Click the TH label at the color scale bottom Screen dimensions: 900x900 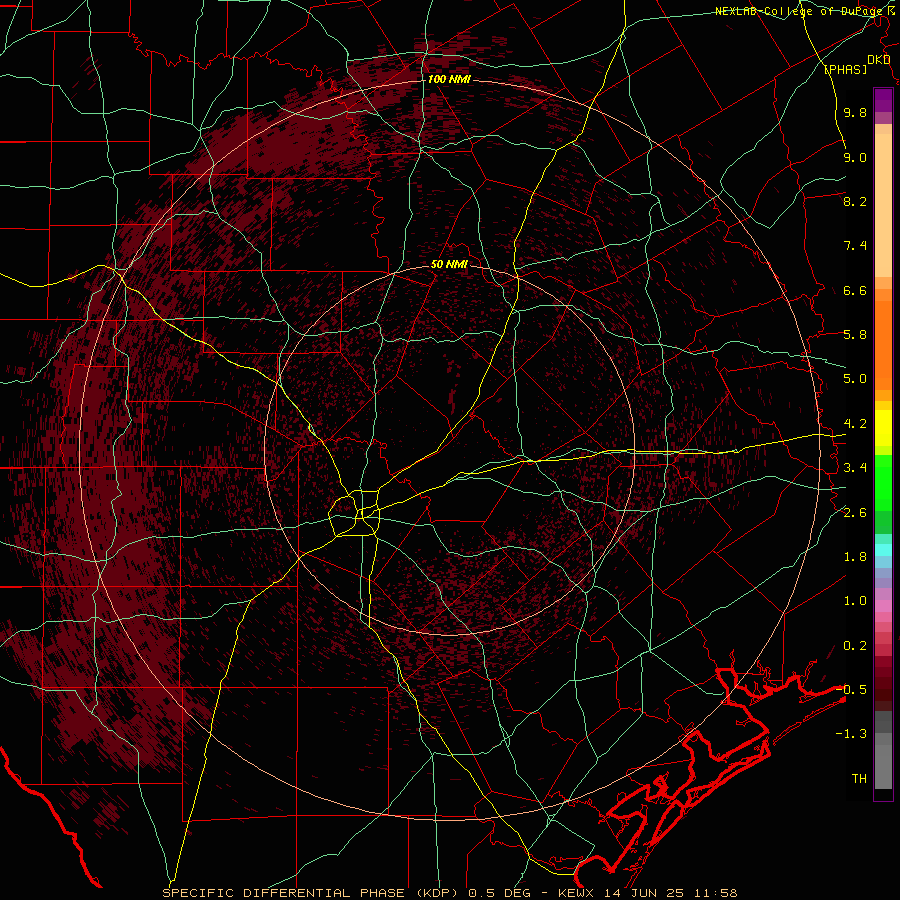(x=859, y=779)
